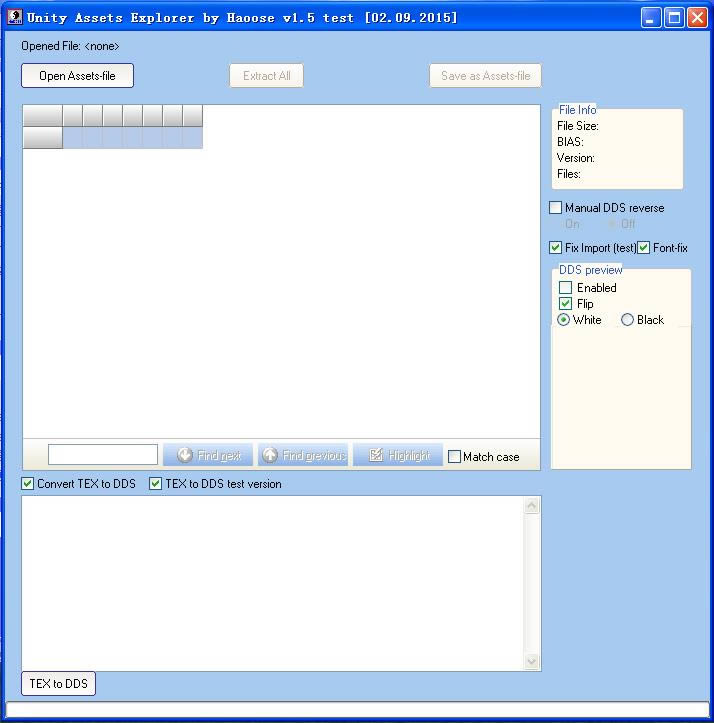Minimize the Unity Assets Explorer window
This screenshot has width=714, height=723.
coord(651,18)
